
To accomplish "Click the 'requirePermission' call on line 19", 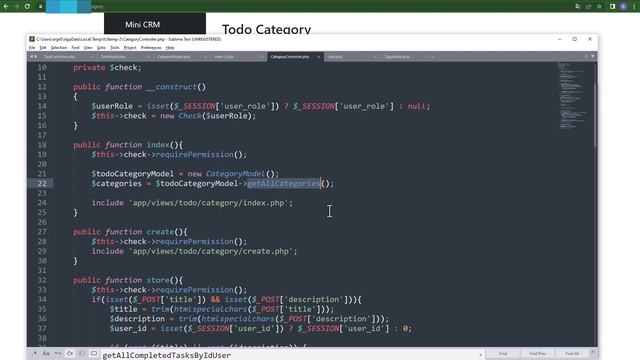I will (x=194, y=155).
